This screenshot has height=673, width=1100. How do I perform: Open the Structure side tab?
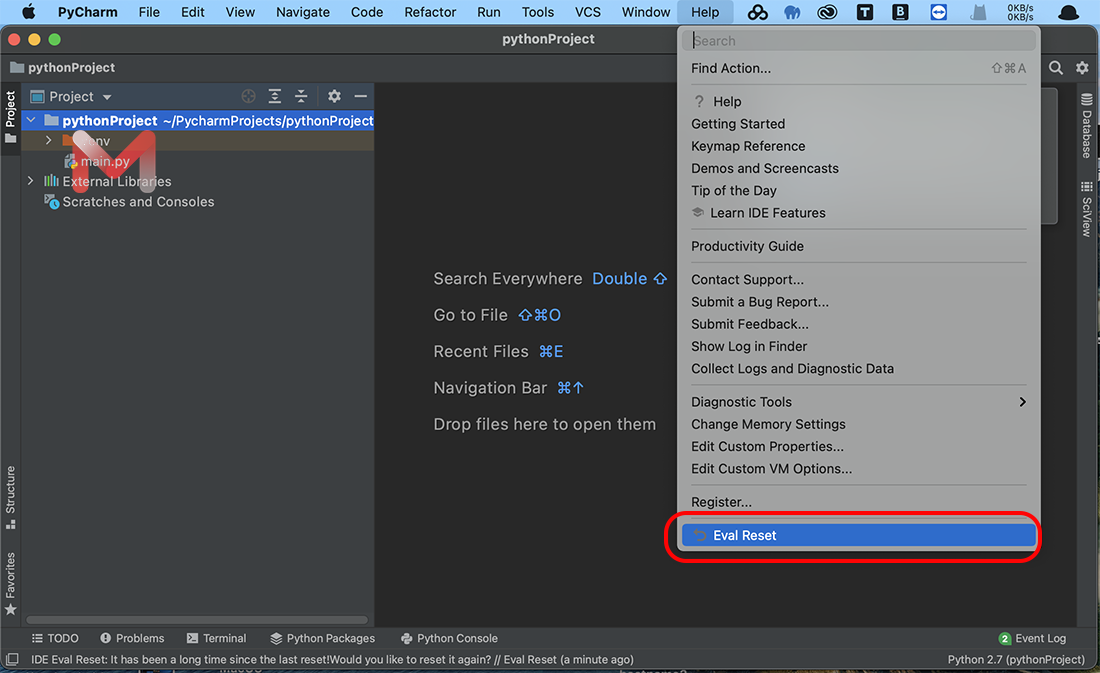coord(11,497)
